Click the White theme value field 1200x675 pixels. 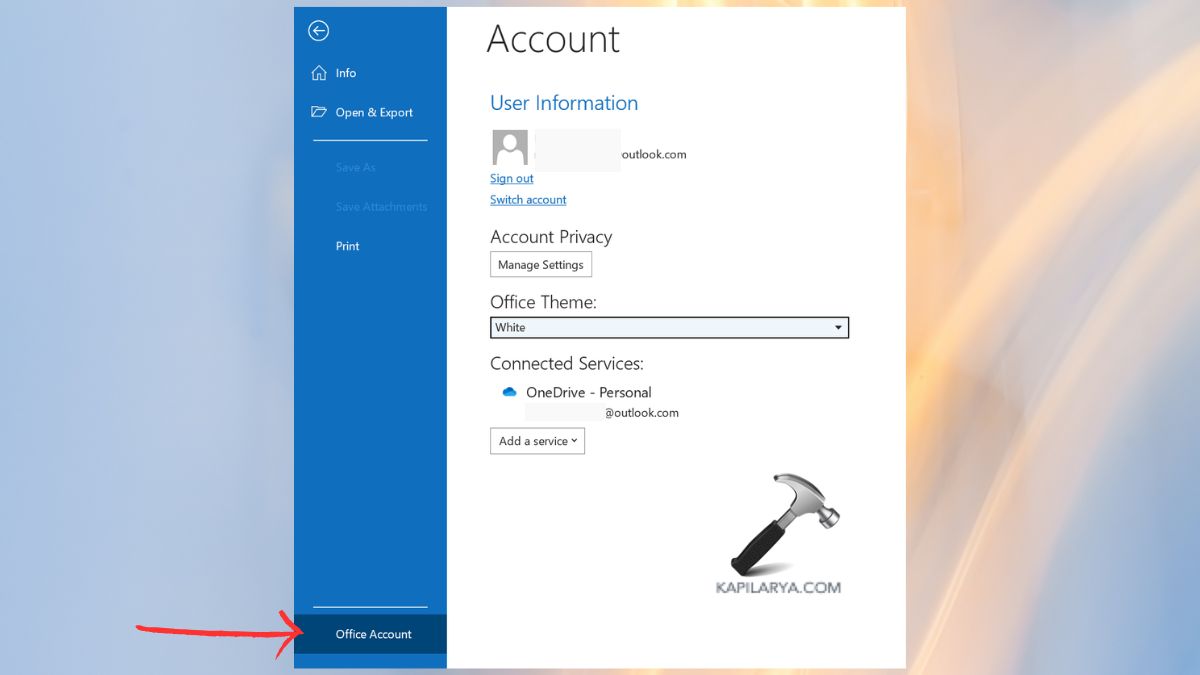(x=600, y=327)
